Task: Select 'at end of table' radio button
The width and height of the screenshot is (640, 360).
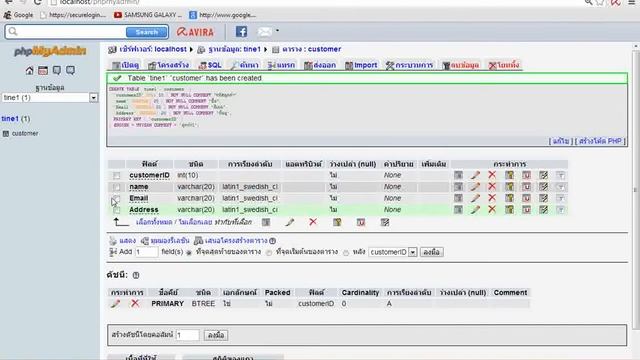Action: point(189,253)
